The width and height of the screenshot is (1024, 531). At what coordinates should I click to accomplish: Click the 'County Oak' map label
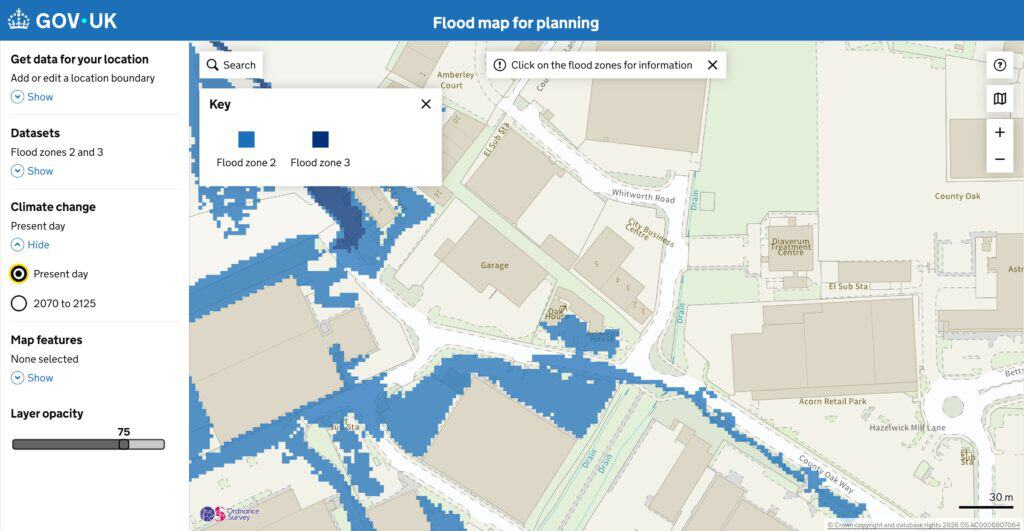click(x=957, y=196)
